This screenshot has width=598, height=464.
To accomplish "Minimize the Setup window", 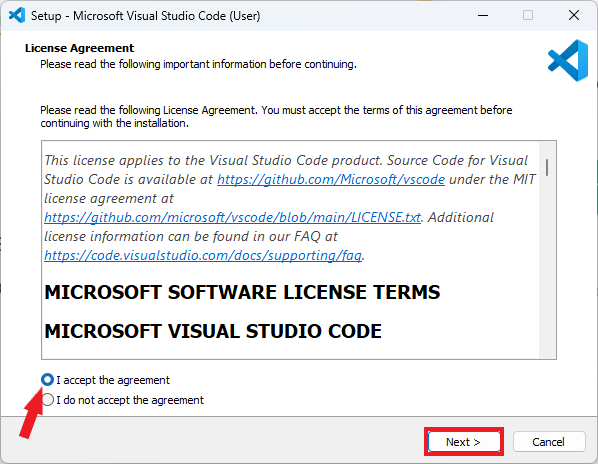I will point(483,16).
